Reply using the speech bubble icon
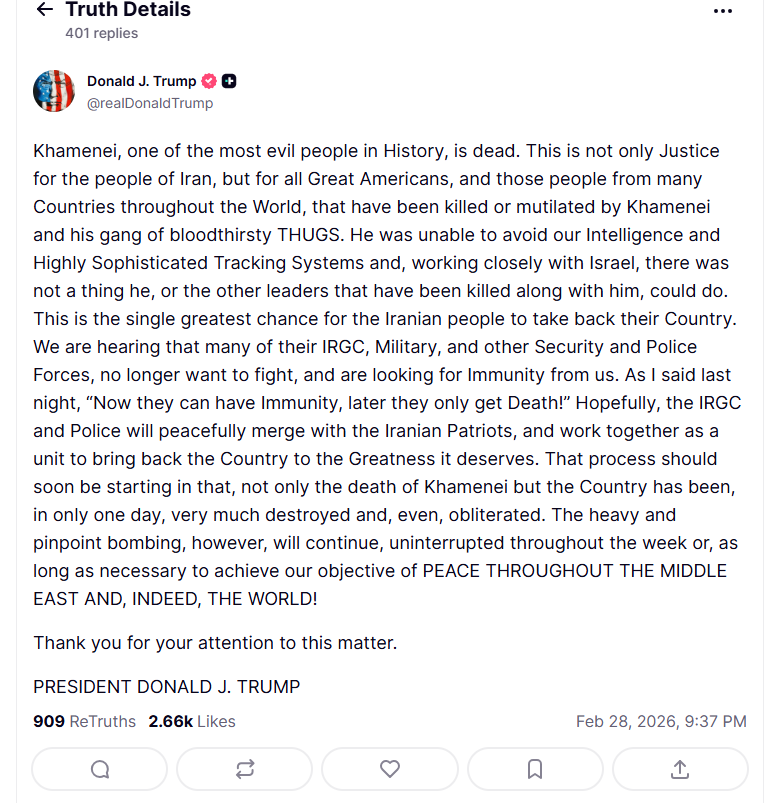 (100, 769)
